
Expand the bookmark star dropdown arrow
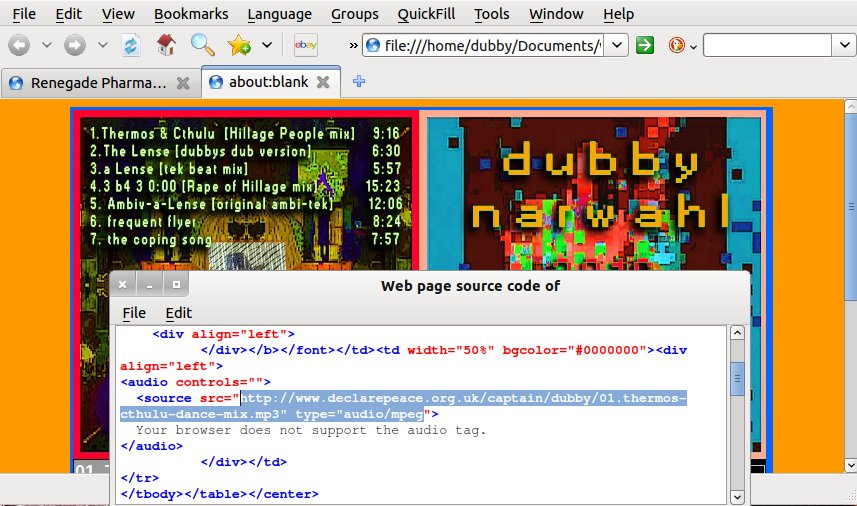tap(266, 46)
